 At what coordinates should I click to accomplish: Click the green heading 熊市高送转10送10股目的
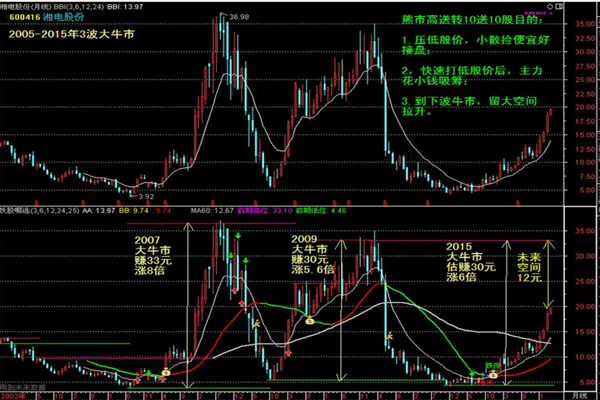[472, 20]
